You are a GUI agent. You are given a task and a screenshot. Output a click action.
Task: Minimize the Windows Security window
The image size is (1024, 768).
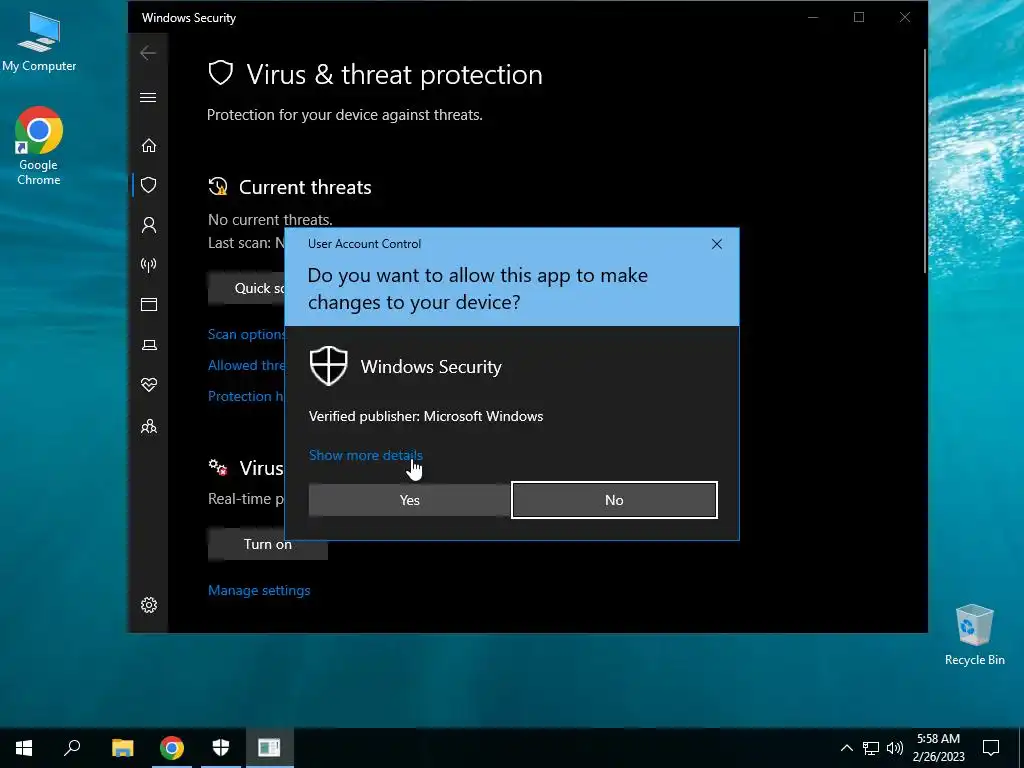[x=813, y=18]
